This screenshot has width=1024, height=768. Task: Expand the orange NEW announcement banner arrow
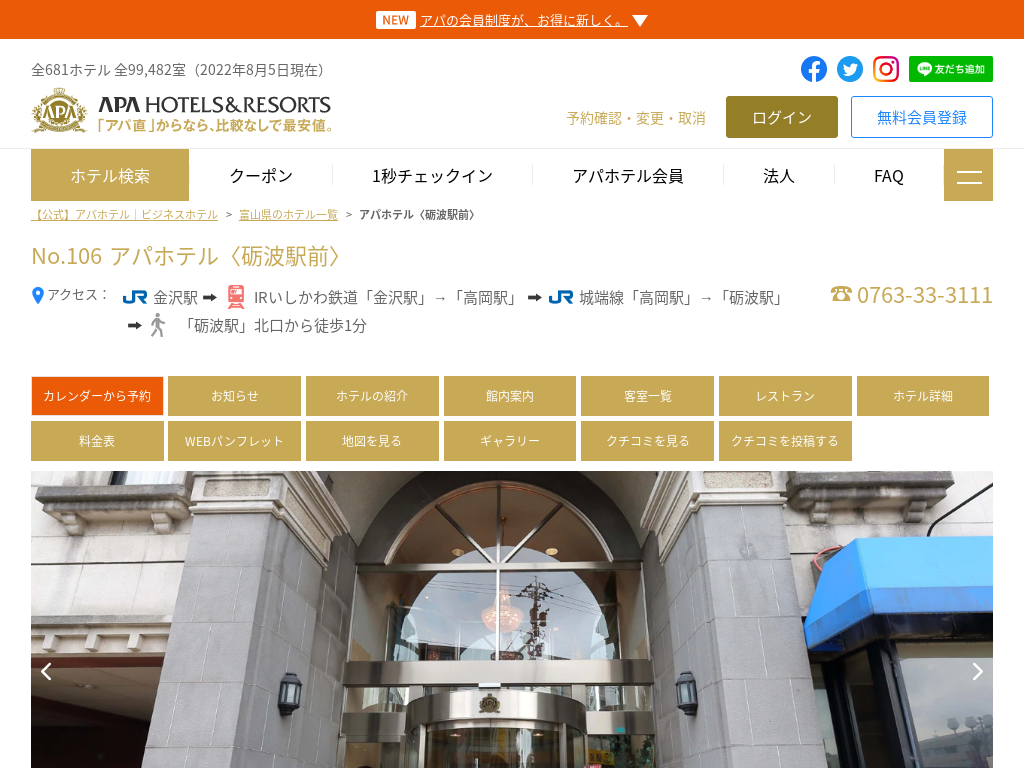[x=640, y=20]
